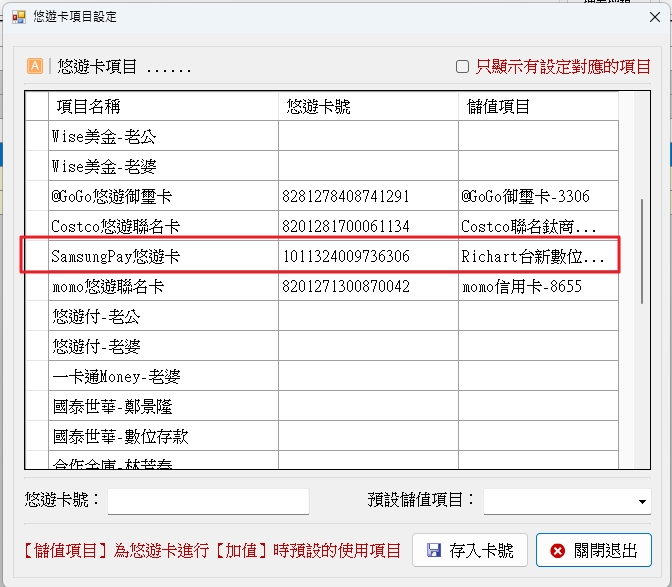Click the 悠遊卡號 column header

pos(368,106)
